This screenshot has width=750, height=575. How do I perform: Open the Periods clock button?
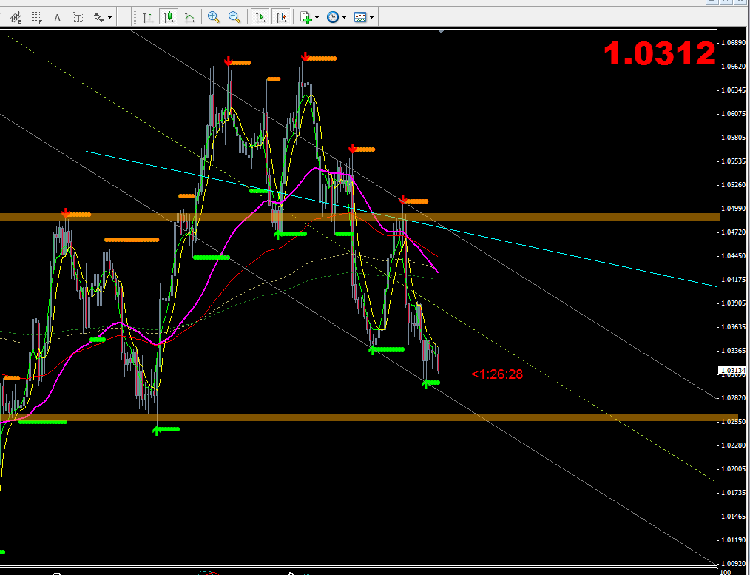pos(333,18)
